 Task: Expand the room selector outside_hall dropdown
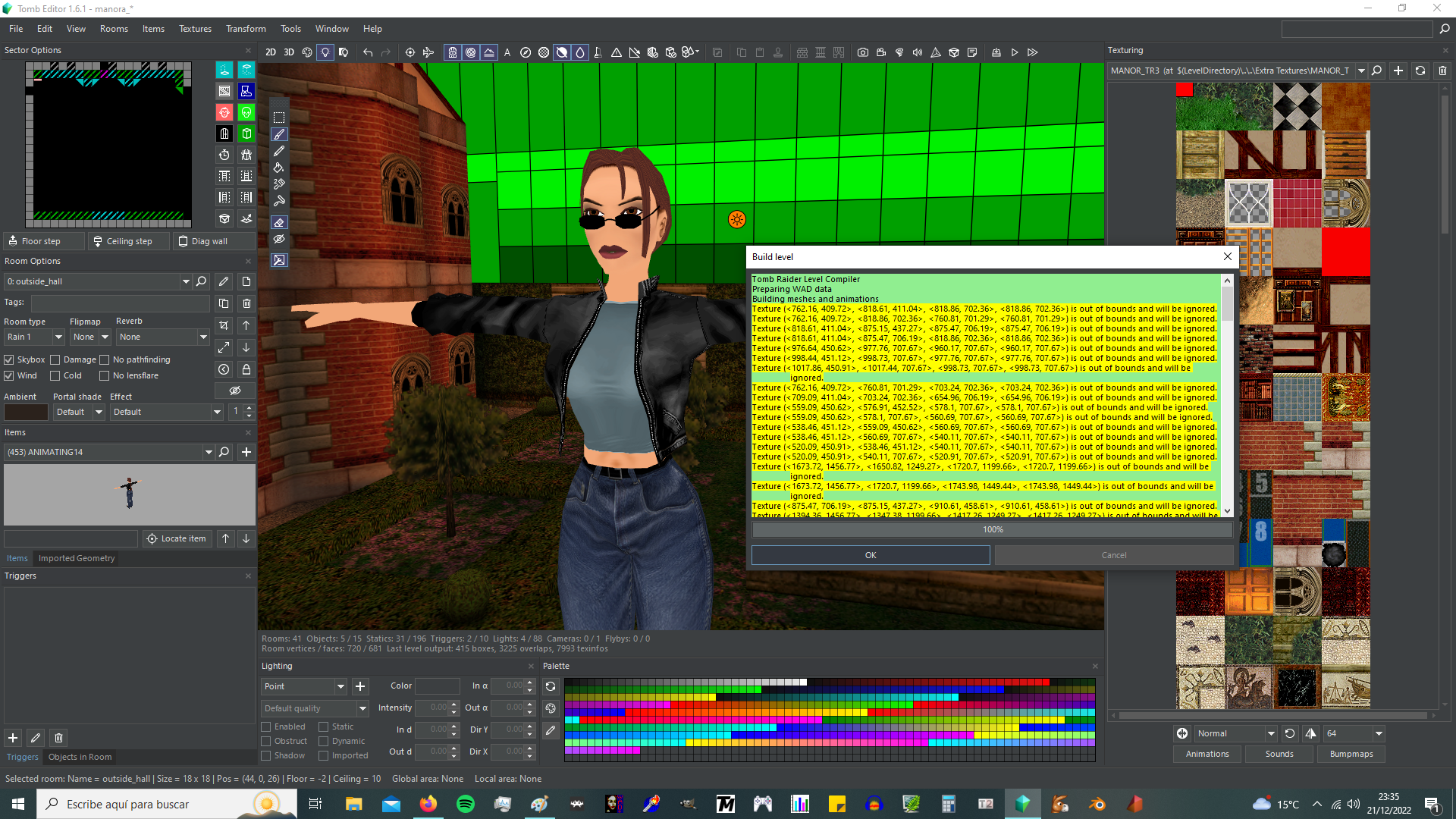coord(186,281)
